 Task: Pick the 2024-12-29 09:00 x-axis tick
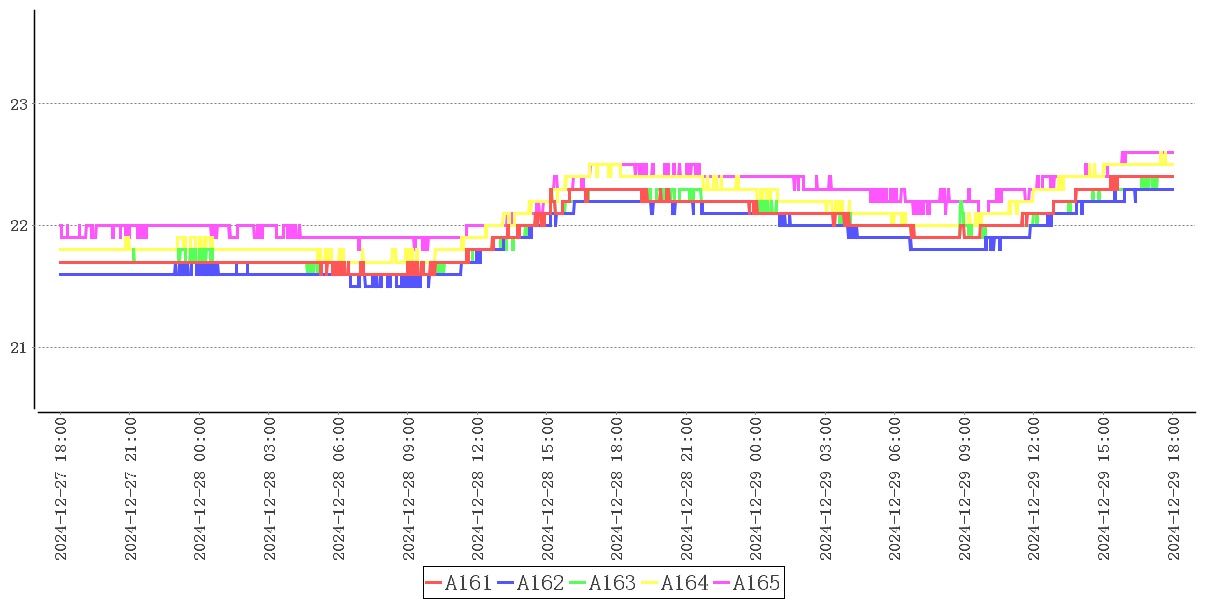pos(965,489)
